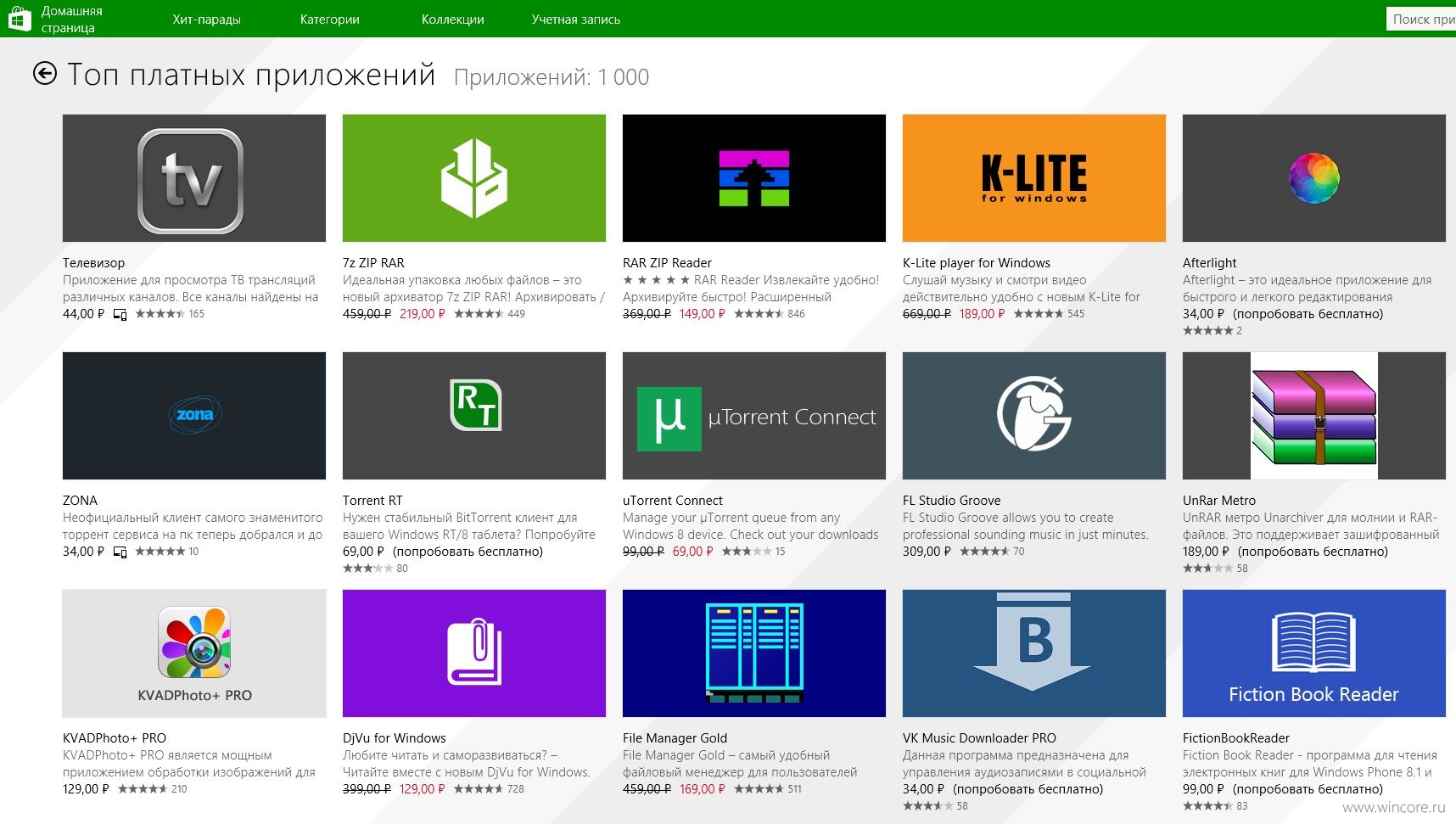Click the File Manager Gold title

pyautogui.click(x=675, y=738)
